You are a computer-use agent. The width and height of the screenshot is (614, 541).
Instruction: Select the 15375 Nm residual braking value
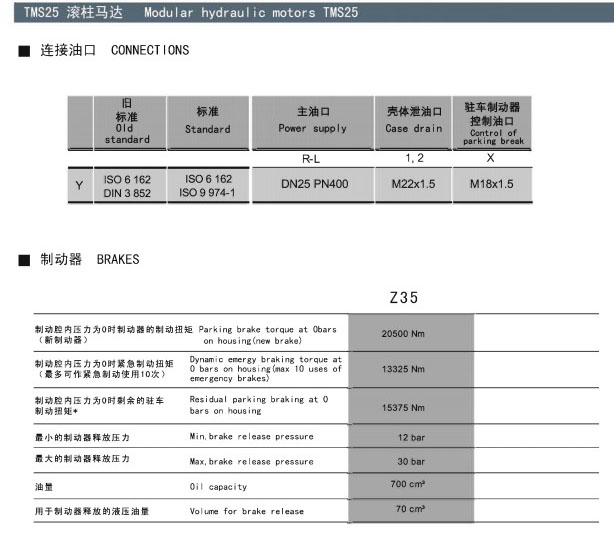tap(403, 407)
